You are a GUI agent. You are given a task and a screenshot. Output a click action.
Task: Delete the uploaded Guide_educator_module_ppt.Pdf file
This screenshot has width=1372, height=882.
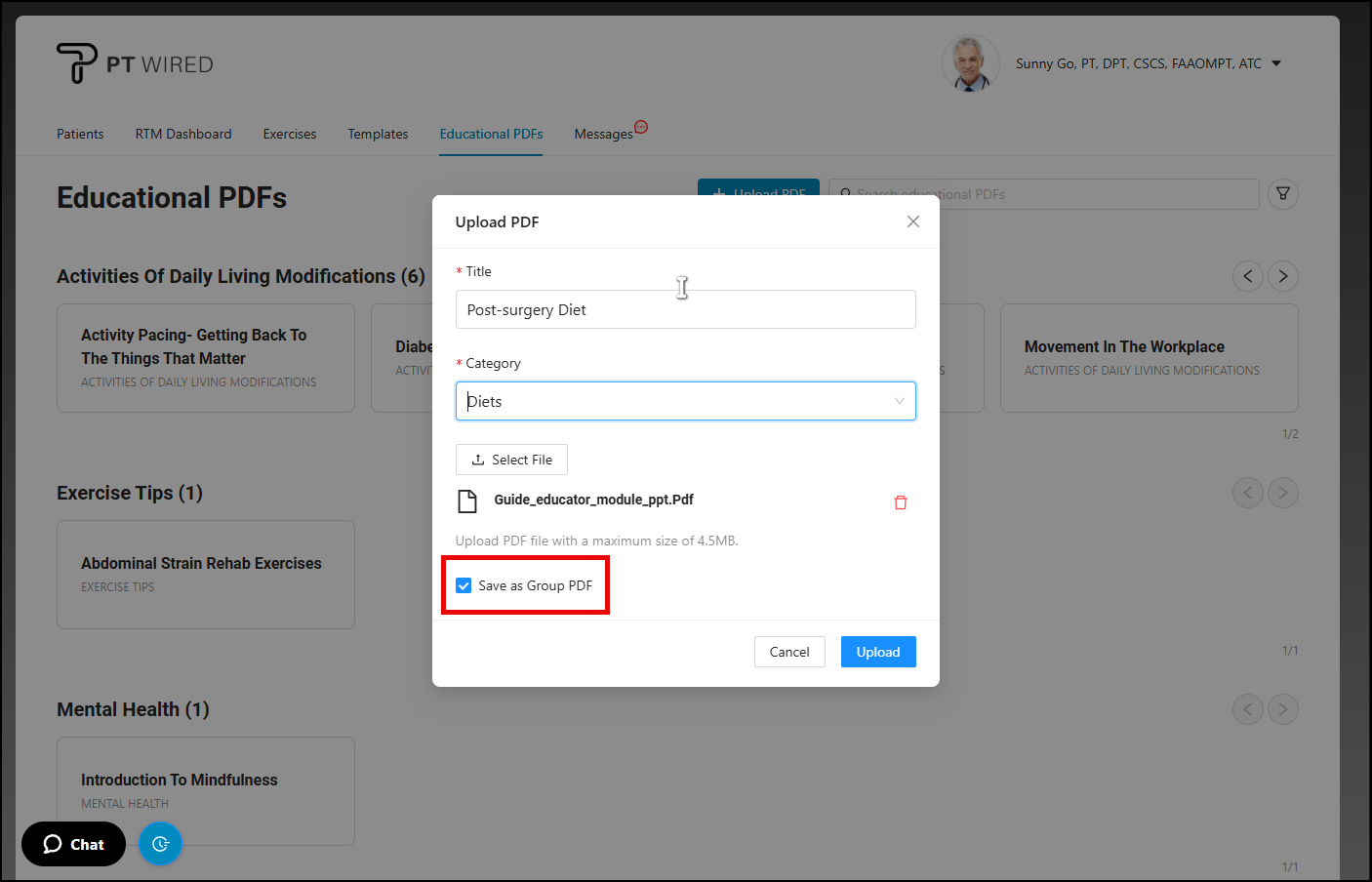[900, 502]
